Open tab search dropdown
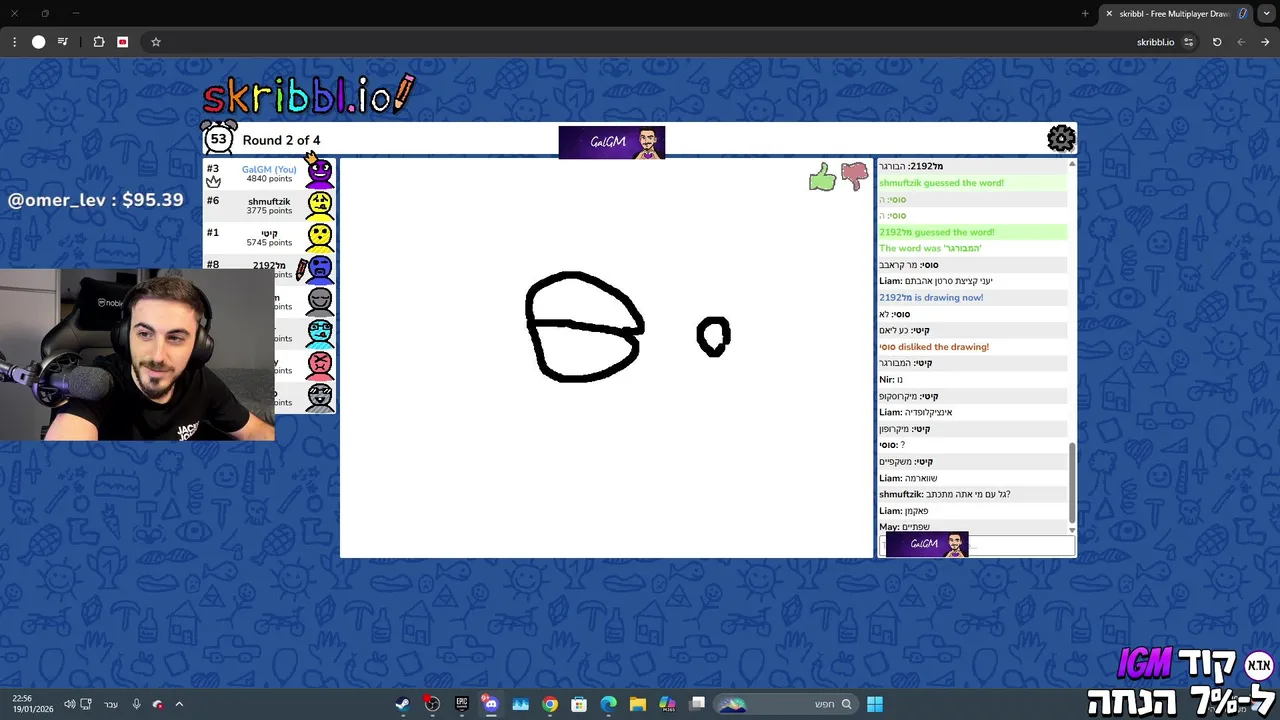 click(1265, 13)
